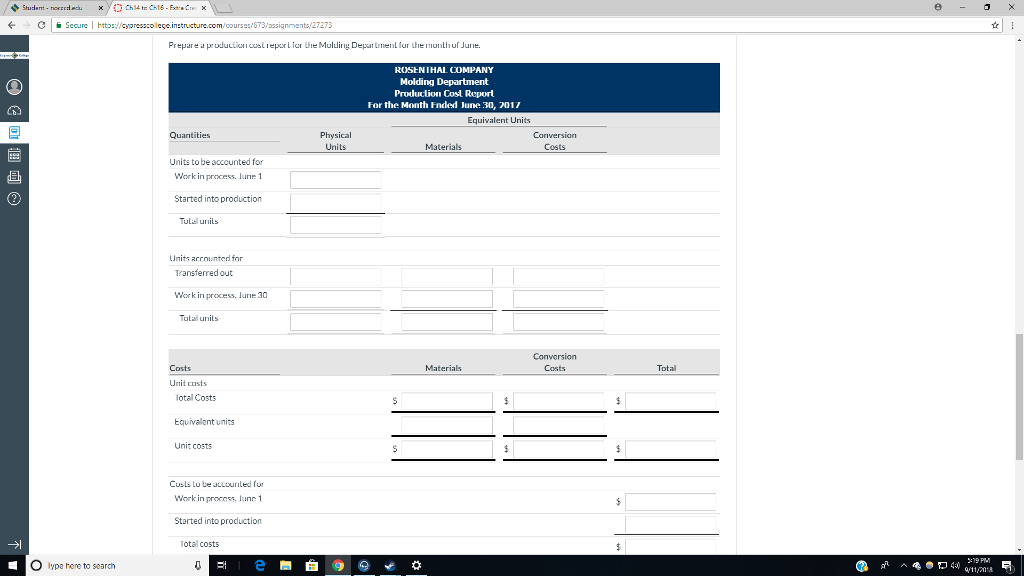The image size is (1024, 576).
Task: Open the Chrome three-dot menu
Action: click(1012, 25)
